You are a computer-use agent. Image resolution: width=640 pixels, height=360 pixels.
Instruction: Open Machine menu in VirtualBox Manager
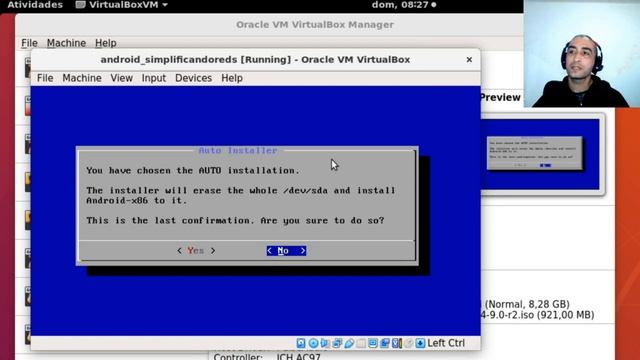(66, 43)
